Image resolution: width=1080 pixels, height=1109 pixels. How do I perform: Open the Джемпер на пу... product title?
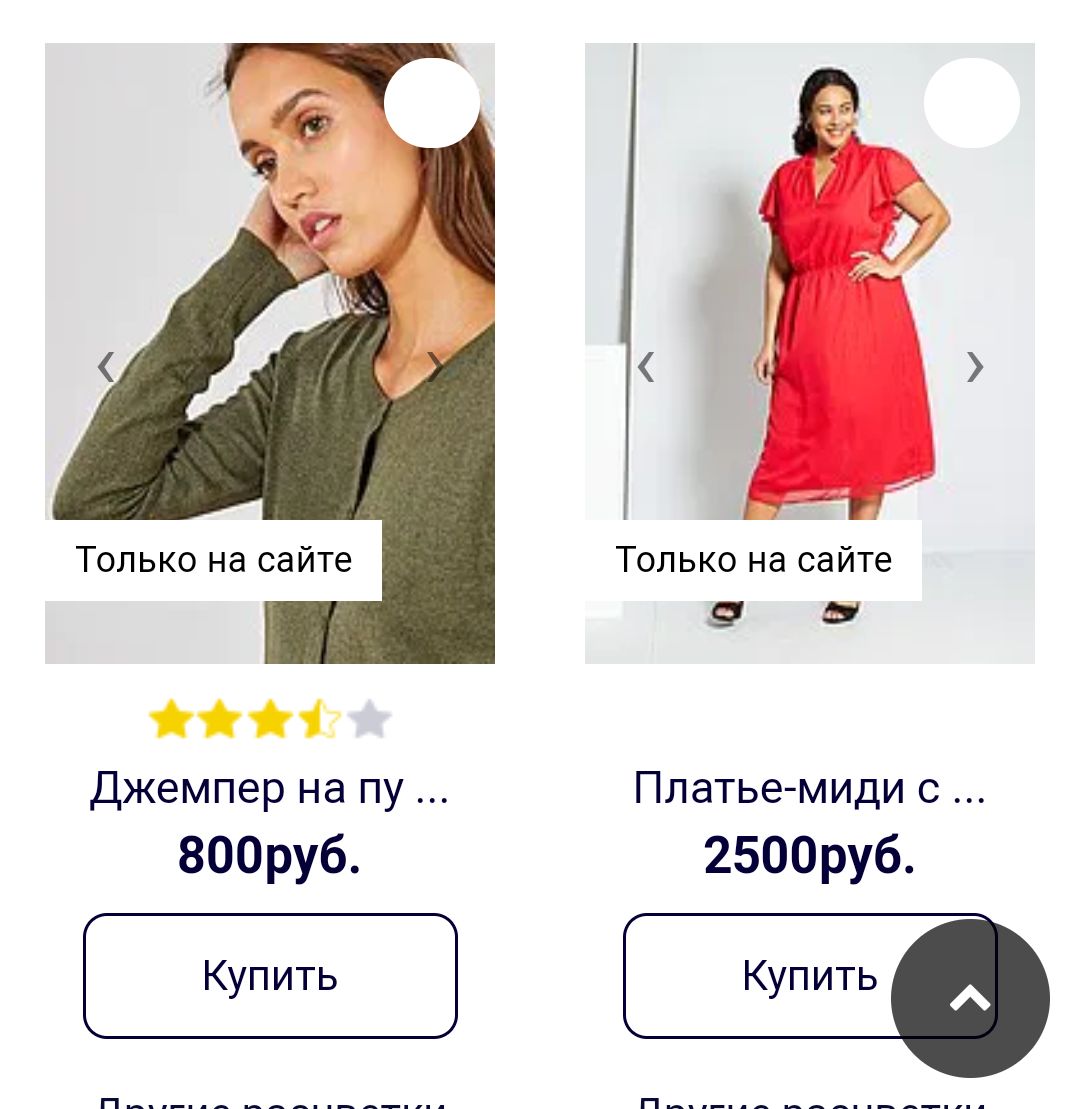[269, 788]
